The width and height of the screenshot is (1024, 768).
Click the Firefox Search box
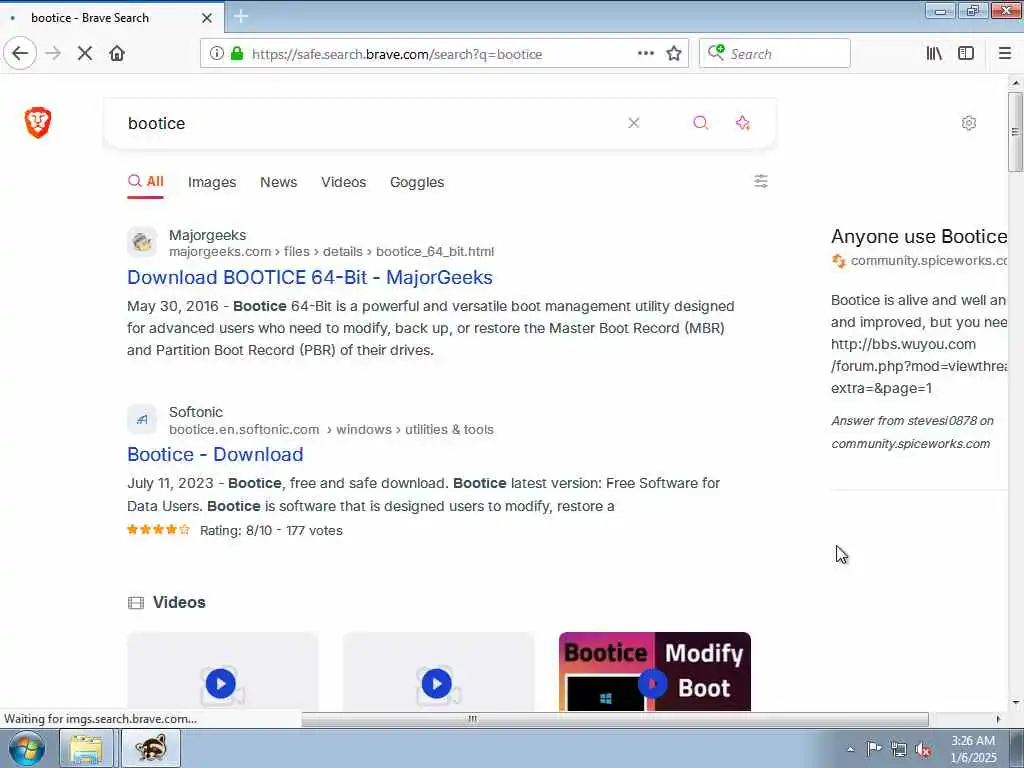click(x=775, y=54)
